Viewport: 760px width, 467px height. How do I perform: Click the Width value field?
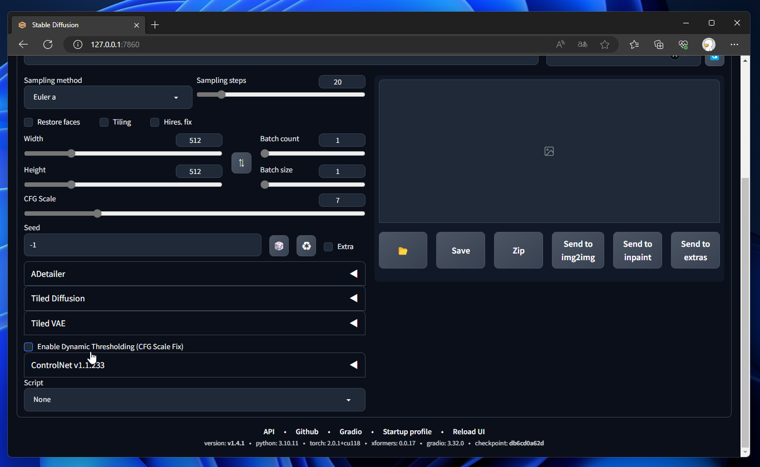[x=199, y=140]
